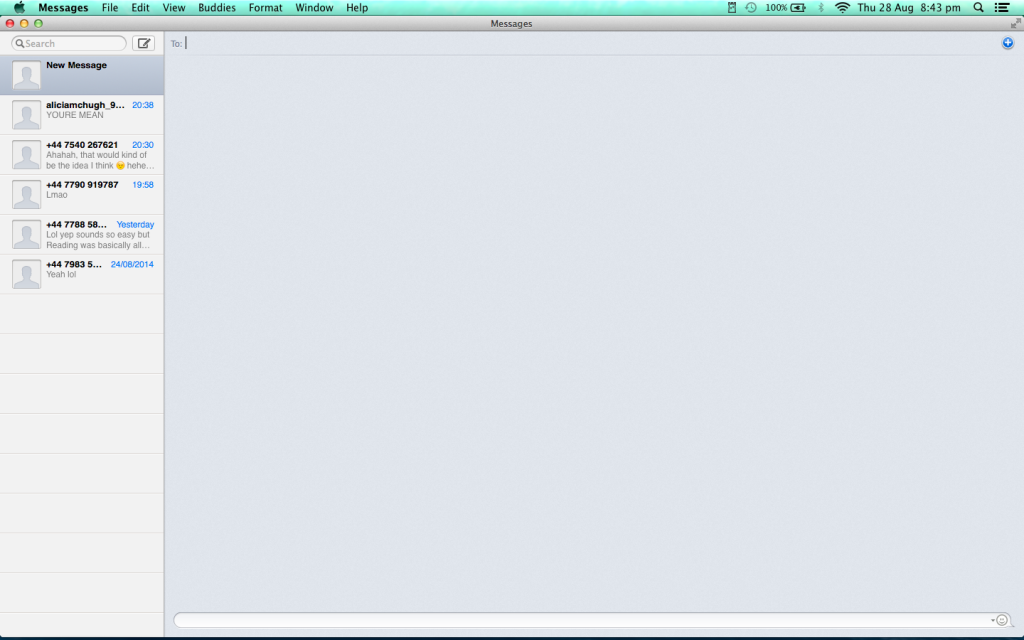Click the avatar beside +44 7790 919787
1024x640 pixels.
(x=27, y=194)
